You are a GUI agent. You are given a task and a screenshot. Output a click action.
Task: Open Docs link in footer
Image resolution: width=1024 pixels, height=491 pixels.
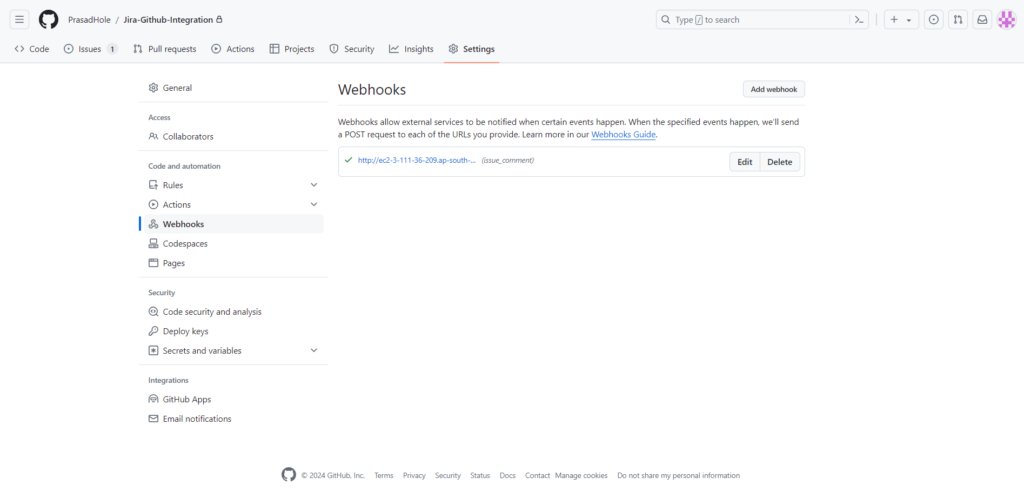coord(507,476)
